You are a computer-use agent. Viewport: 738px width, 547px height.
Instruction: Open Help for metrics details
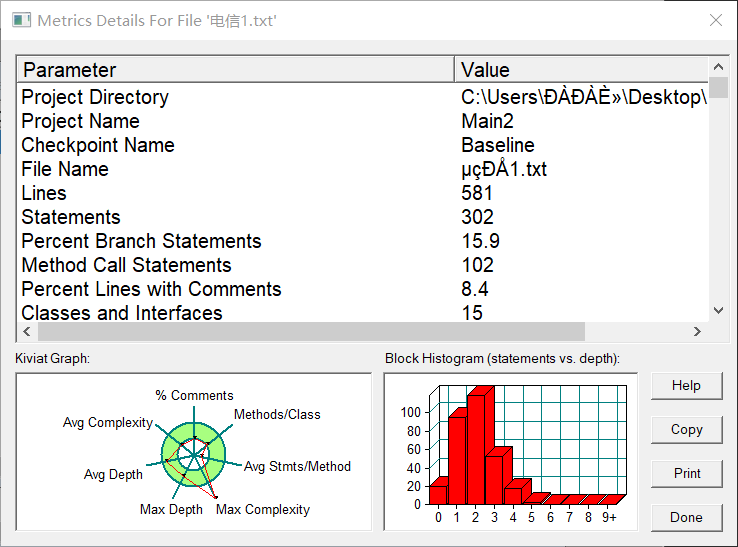coord(686,386)
